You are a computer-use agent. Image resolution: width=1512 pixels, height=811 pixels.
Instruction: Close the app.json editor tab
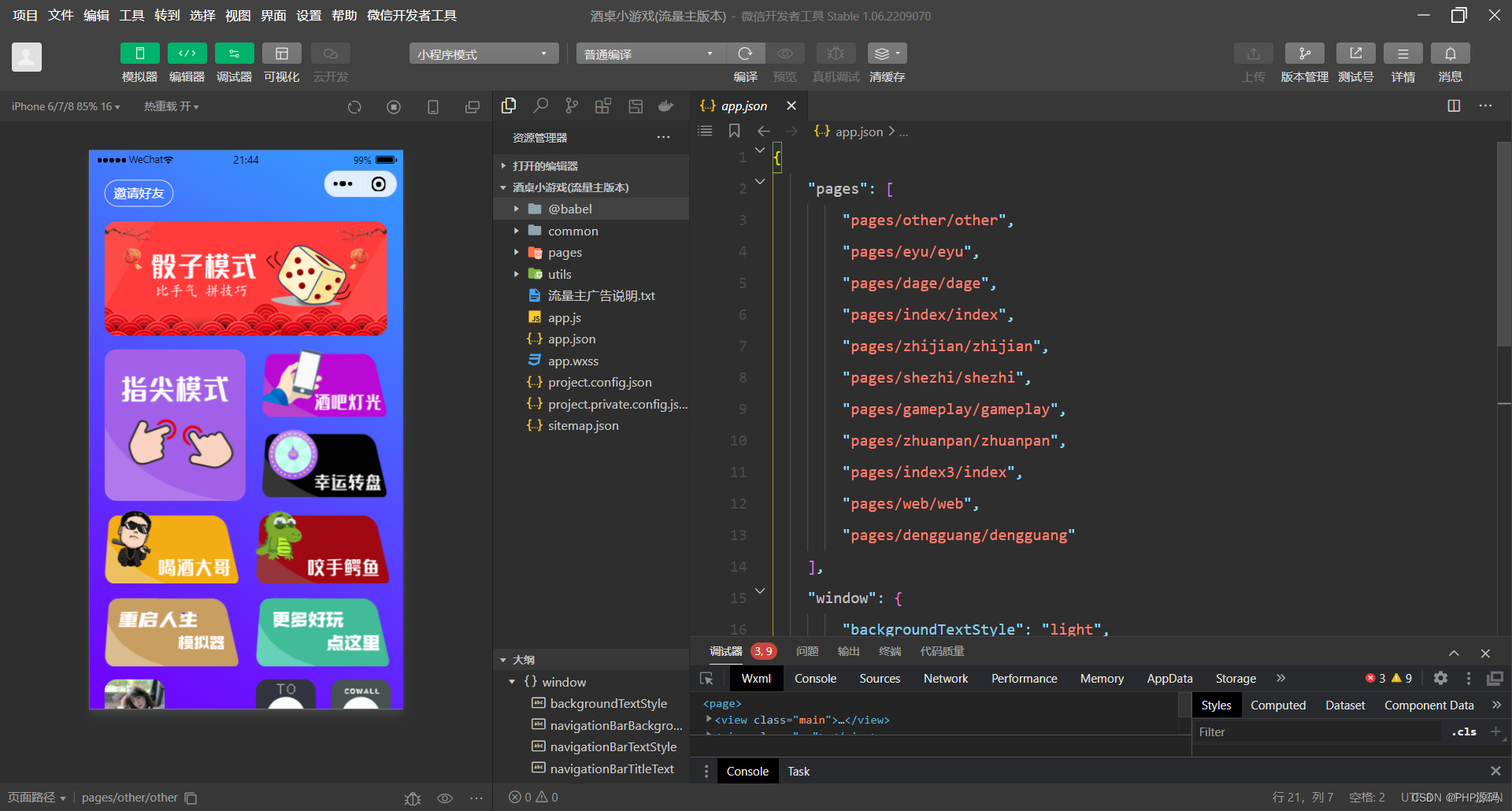[791, 106]
